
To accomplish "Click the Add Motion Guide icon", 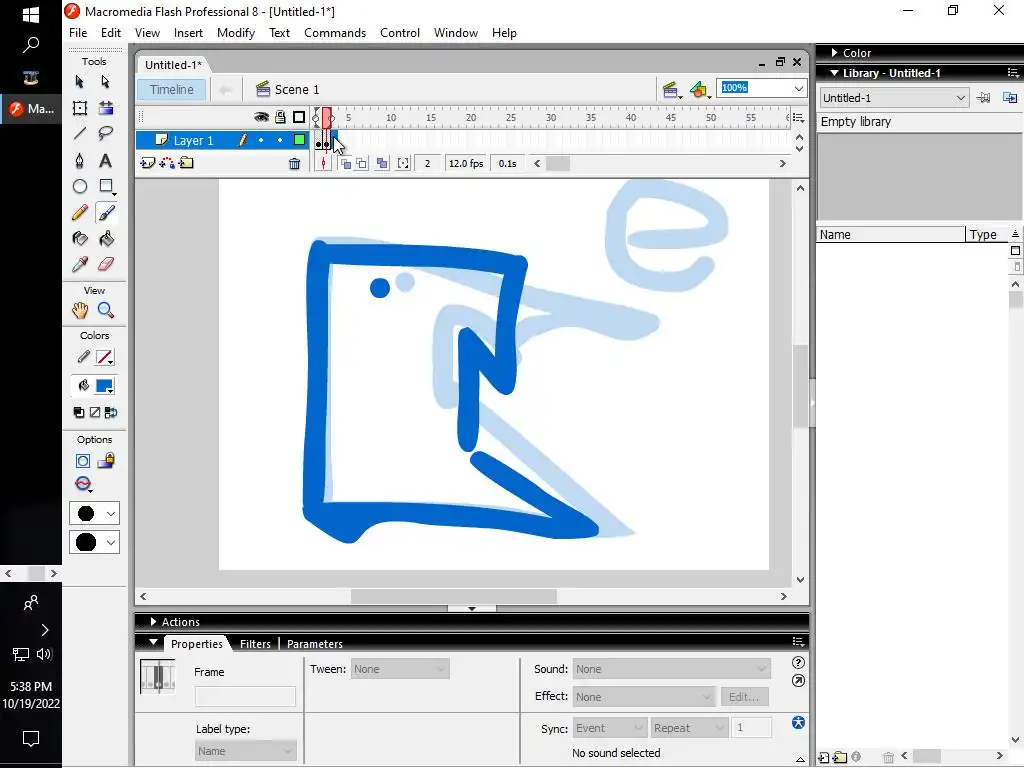I will (167, 163).
